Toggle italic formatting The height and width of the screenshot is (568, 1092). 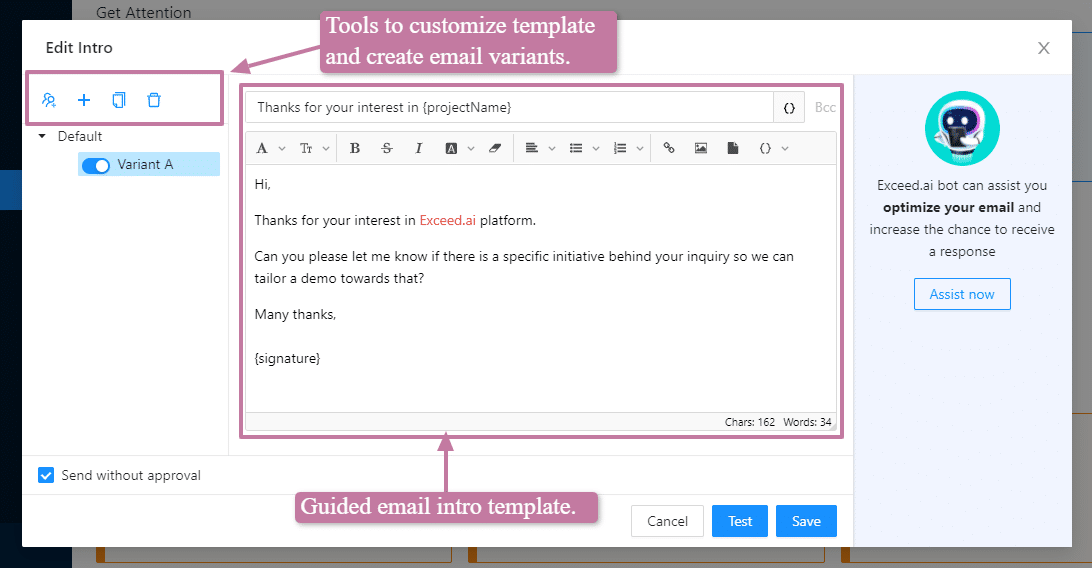coord(419,148)
